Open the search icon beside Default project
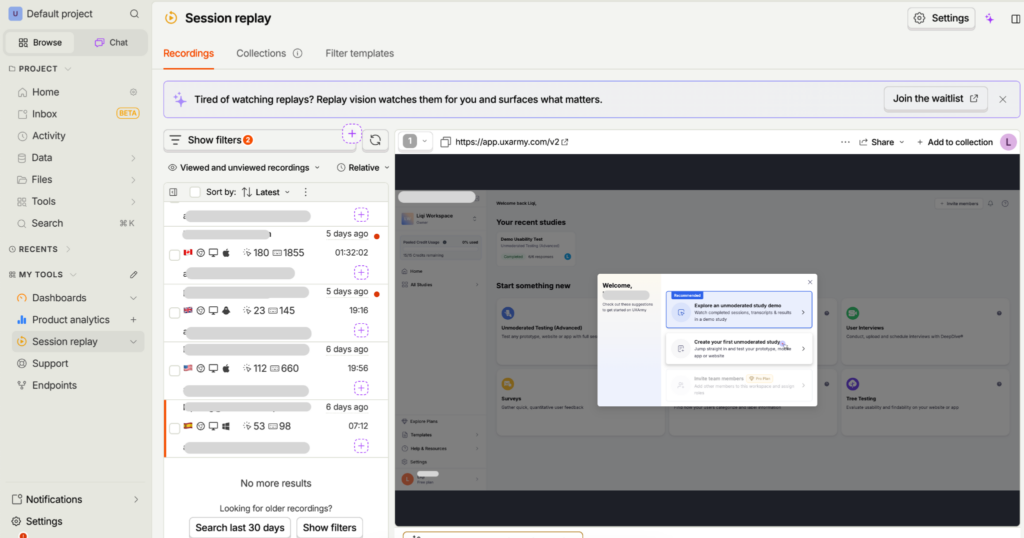The width and height of the screenshot is (1024, 538). [x=134, y=14]
